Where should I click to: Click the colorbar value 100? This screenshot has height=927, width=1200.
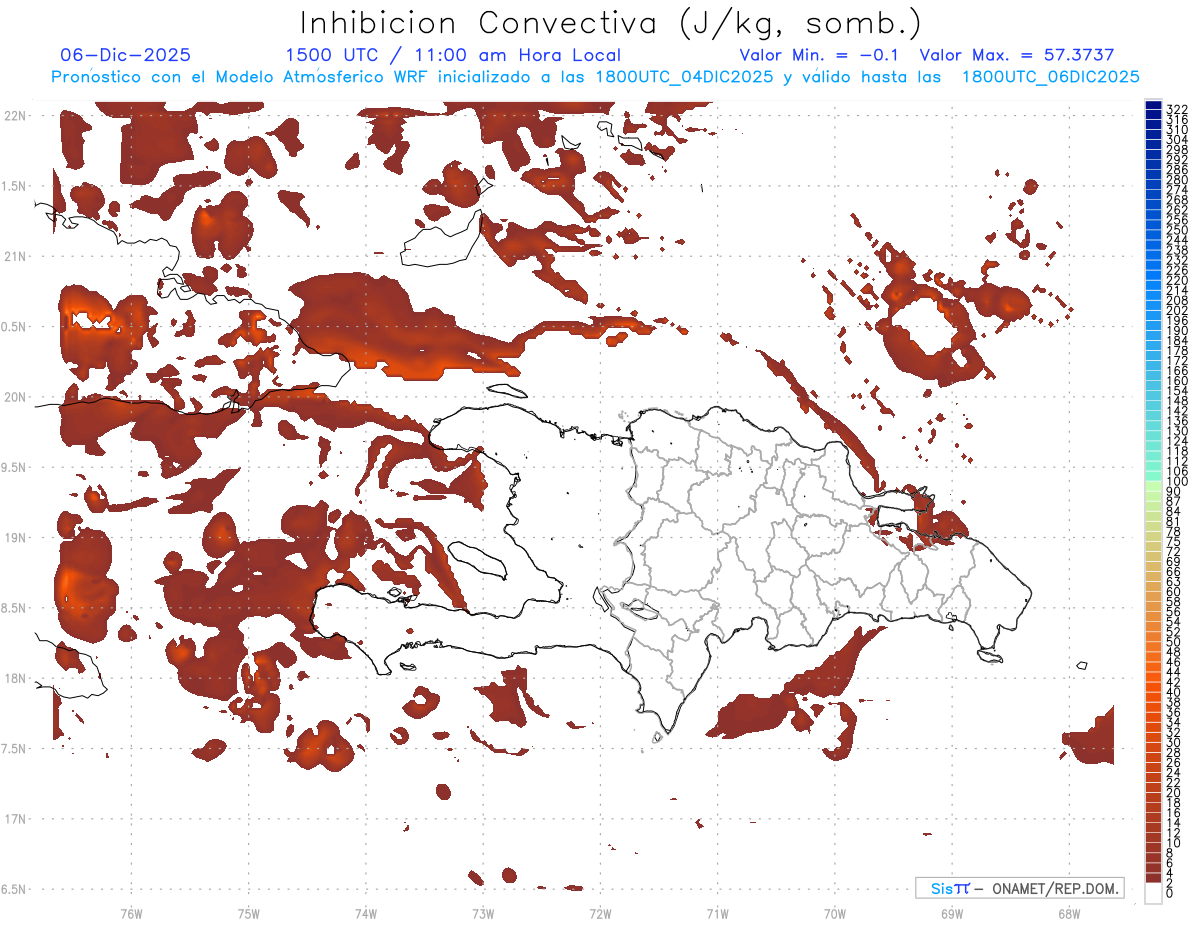(1177, 482)
